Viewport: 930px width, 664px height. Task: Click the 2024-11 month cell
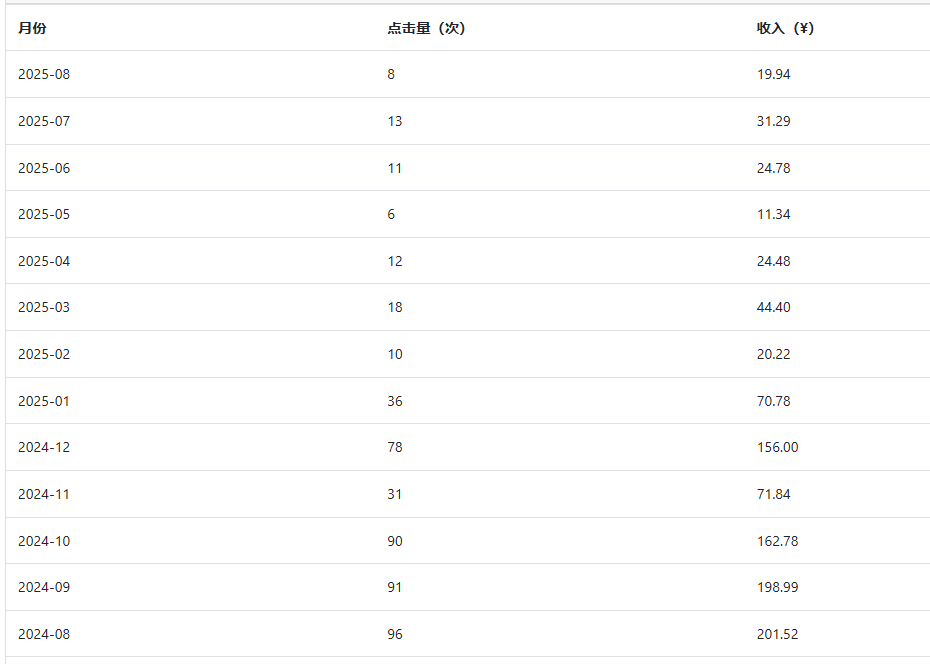[44, 494]
